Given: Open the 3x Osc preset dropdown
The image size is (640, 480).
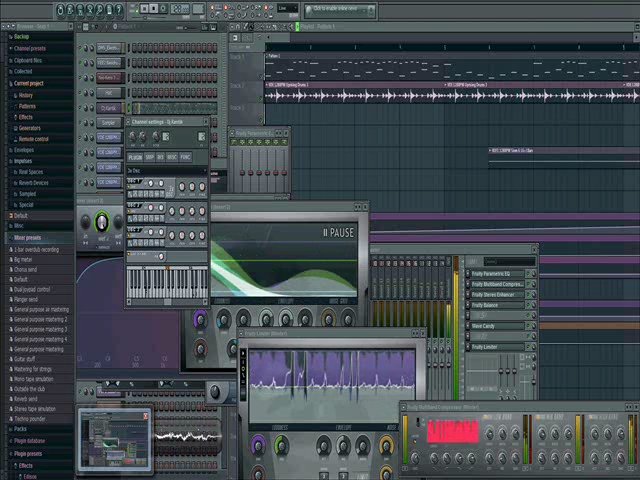Looking at the screenshot, I should pyautogui.click(x=167, y=171).
